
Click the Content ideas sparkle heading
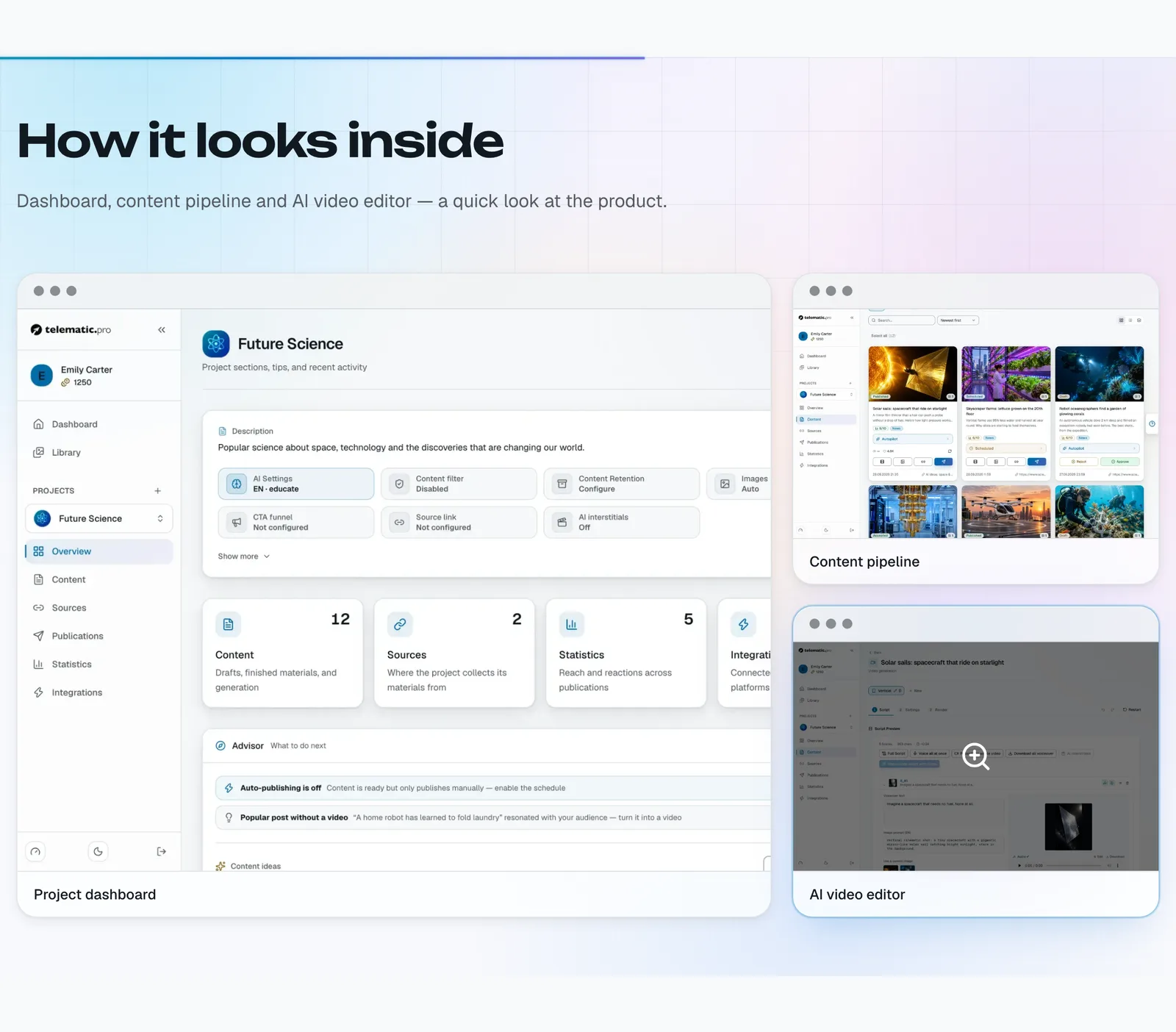coord(248,866)
